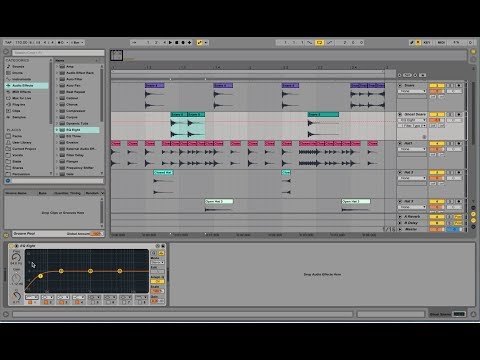
Task: Fold the Ghost Snare track arrow
Action: [400, 114]
